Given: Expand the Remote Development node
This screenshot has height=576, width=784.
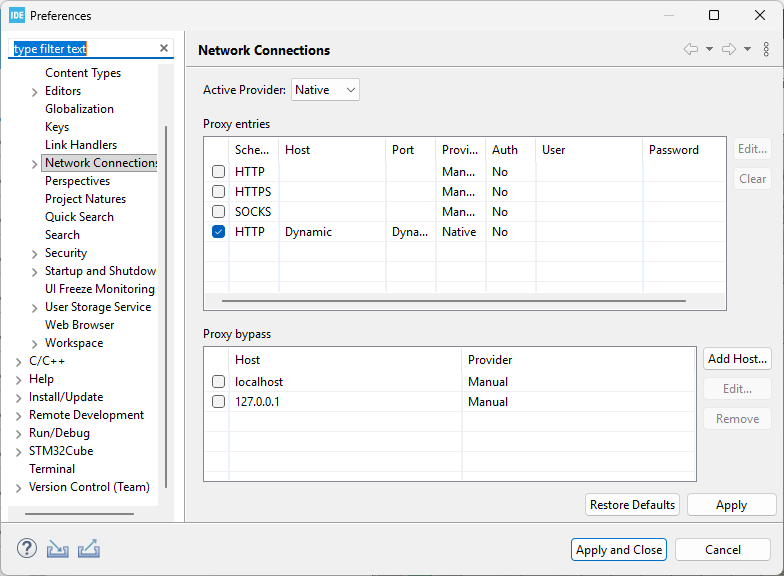Looking at the screenshot, I should pos(18,416).
